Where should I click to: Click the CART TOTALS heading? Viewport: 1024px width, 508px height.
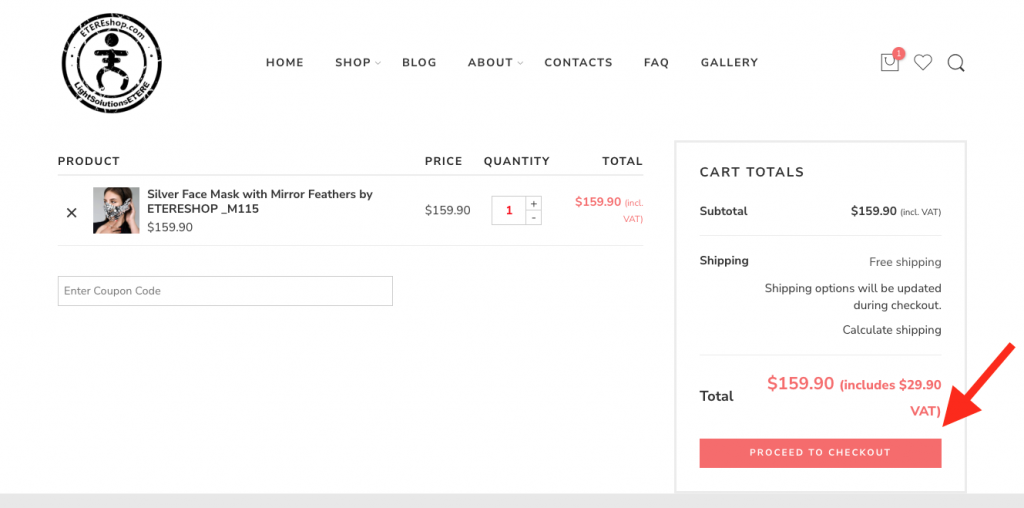(752, 172)
